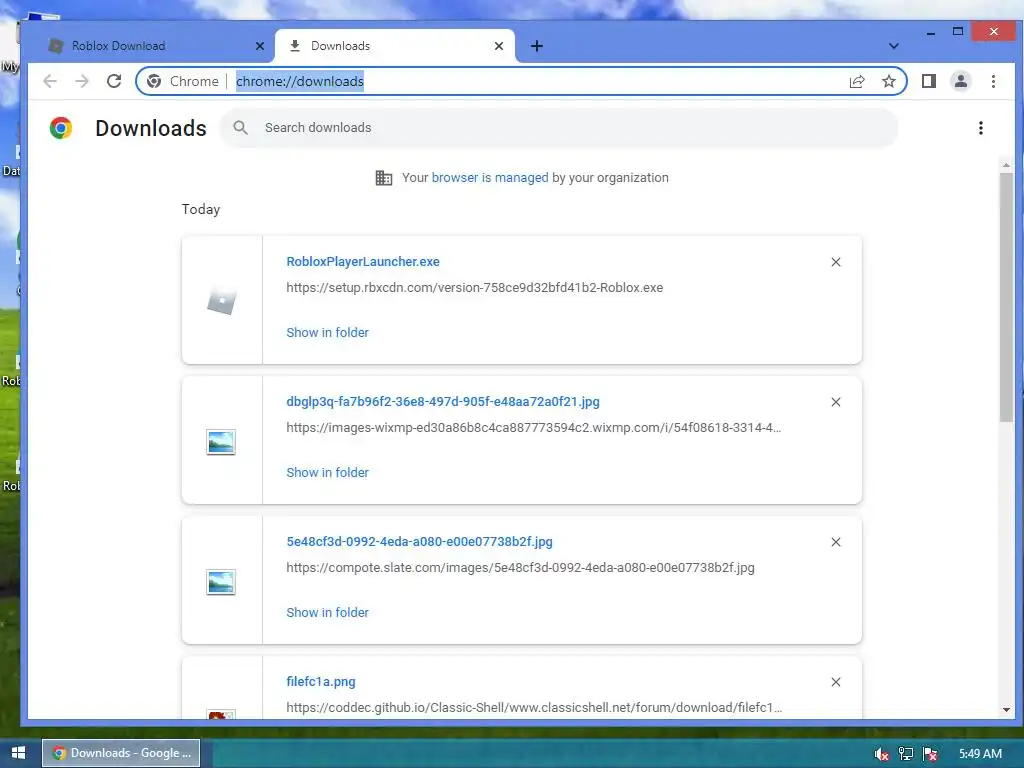The width and height of the screenshot is (1024, 768).
Task: Close the Downloads tab
Action: coord(499,46)
